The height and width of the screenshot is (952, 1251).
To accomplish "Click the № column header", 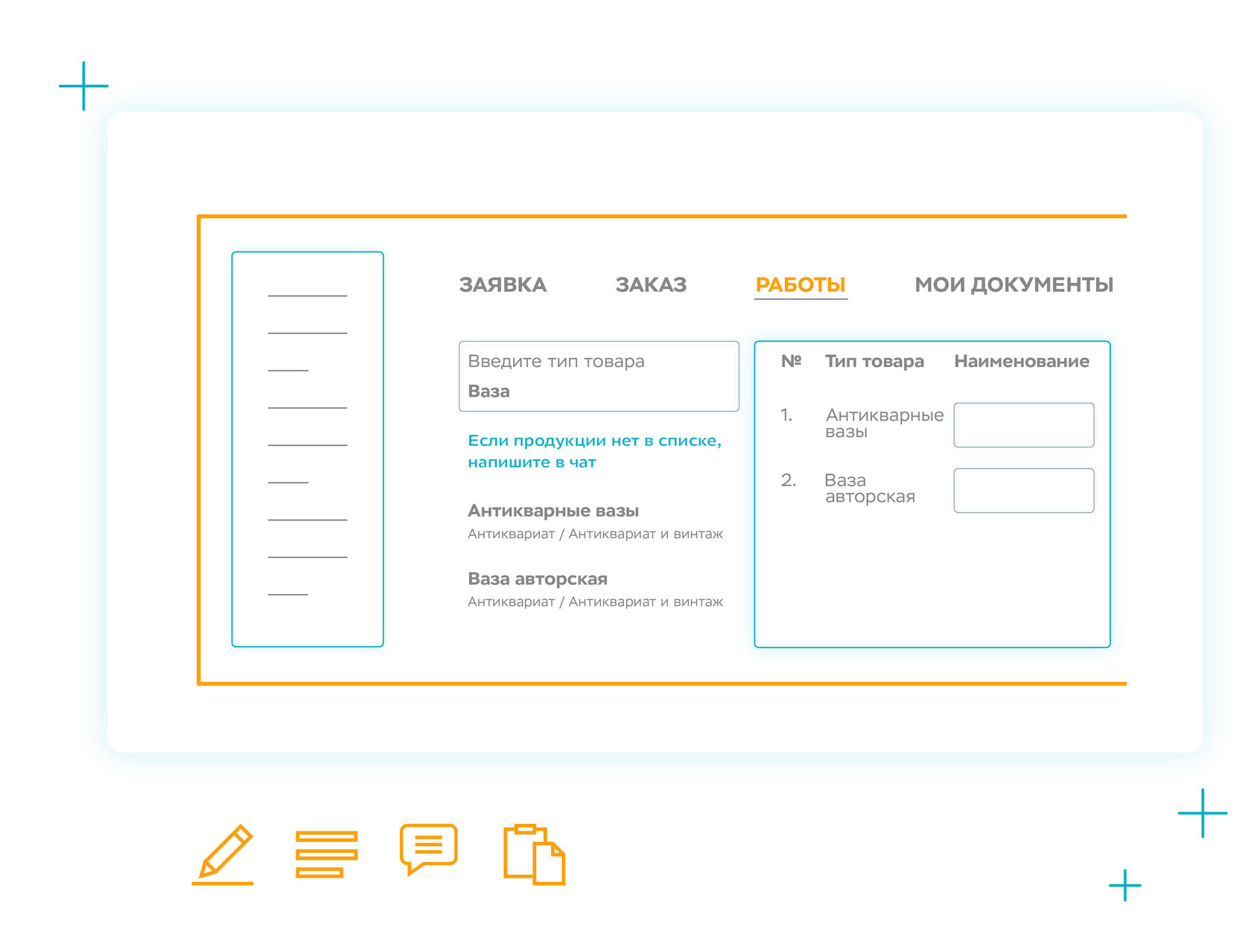I will click(791, 361).
